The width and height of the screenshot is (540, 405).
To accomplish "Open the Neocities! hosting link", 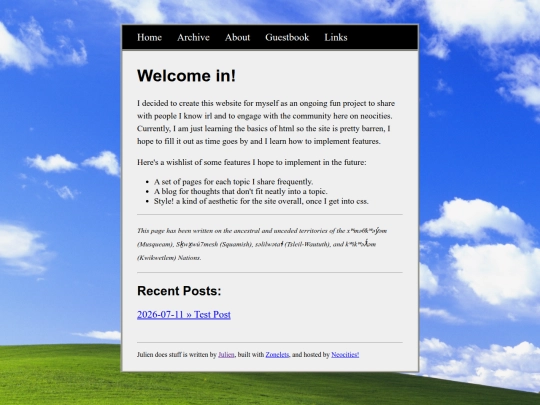I will [345, 354].
